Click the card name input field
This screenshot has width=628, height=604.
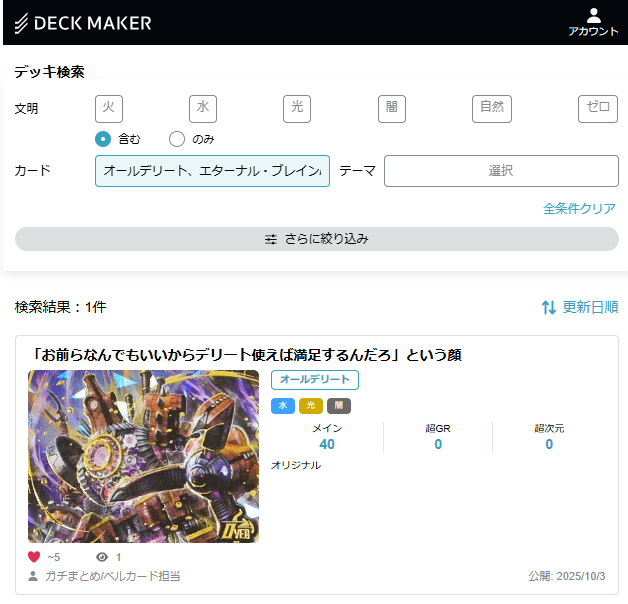[x=212, y=171]
